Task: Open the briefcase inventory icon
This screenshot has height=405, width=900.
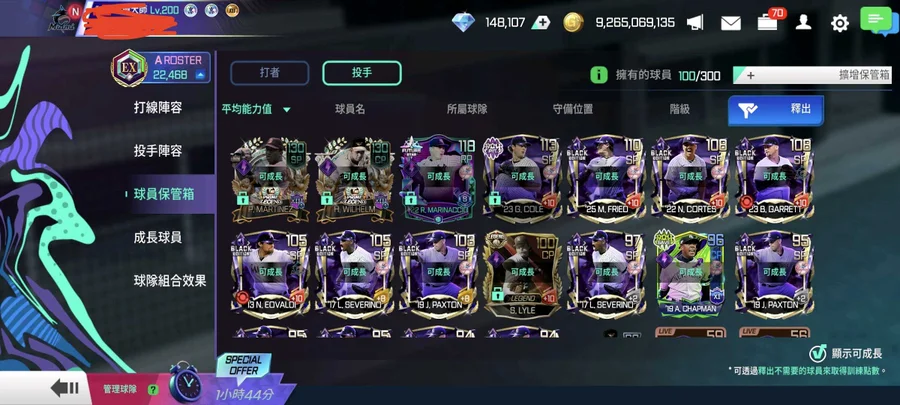Action: 767,23
